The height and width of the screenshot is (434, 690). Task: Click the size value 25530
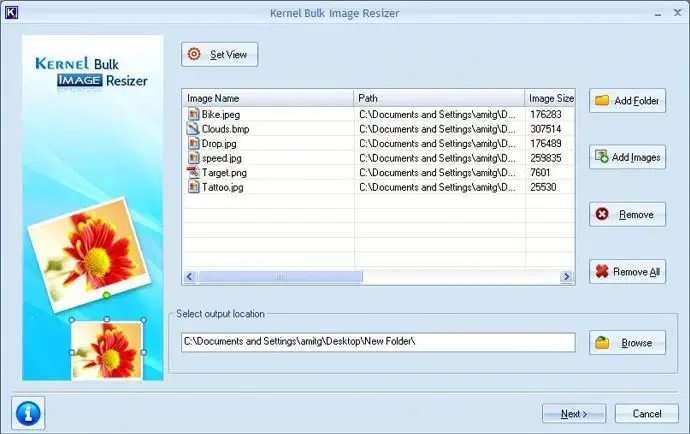pos(543,187)
